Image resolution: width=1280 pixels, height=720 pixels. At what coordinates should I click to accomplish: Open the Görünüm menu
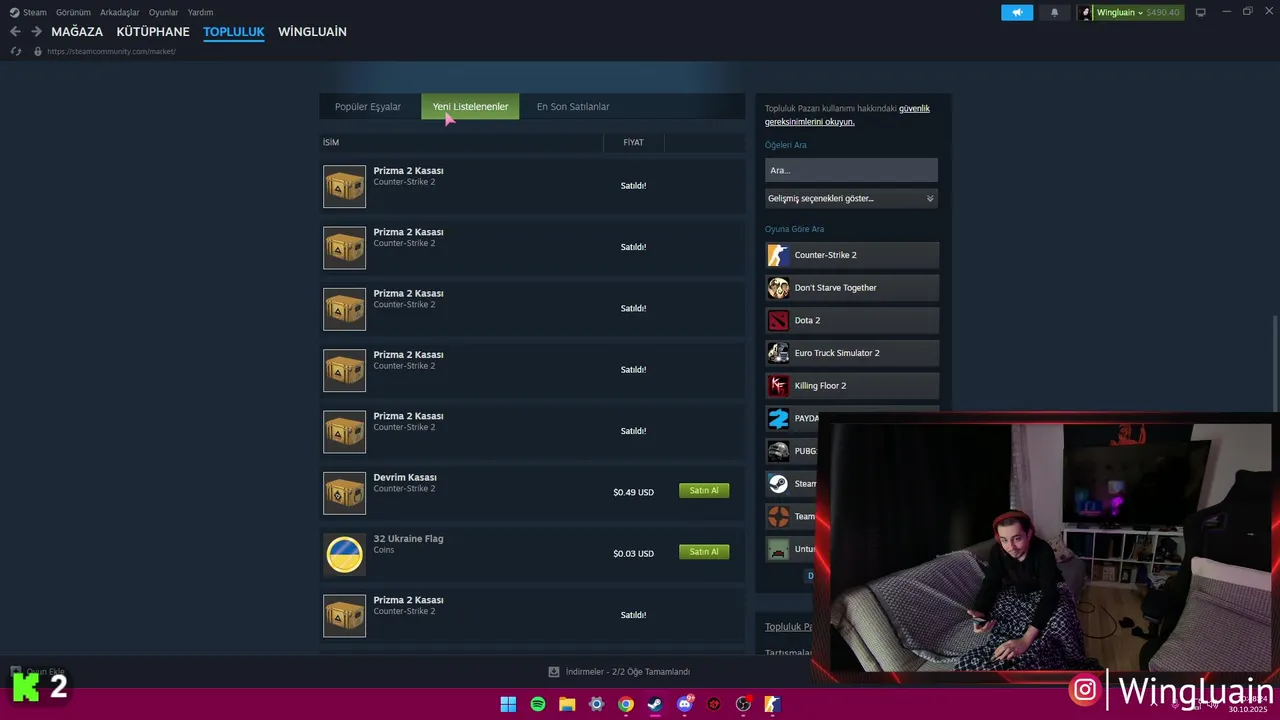coord(73,12)
